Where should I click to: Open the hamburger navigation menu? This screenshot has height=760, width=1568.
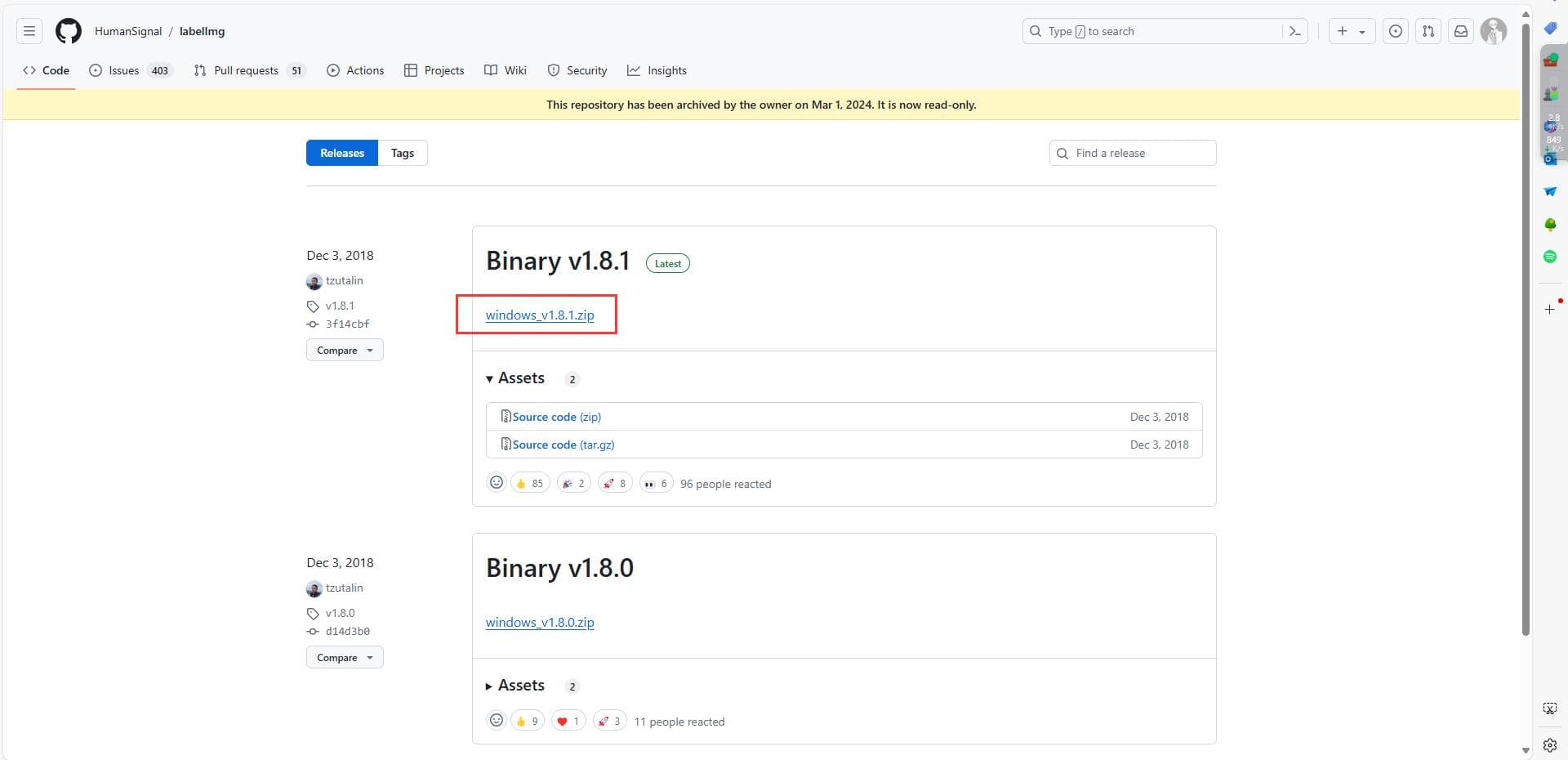pyautogui.click(x=29, y=31)
